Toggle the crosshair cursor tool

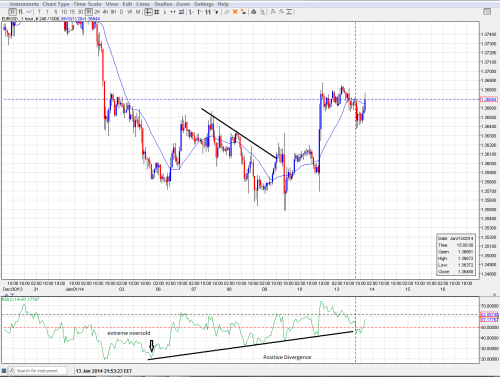[x=148, y=12]
